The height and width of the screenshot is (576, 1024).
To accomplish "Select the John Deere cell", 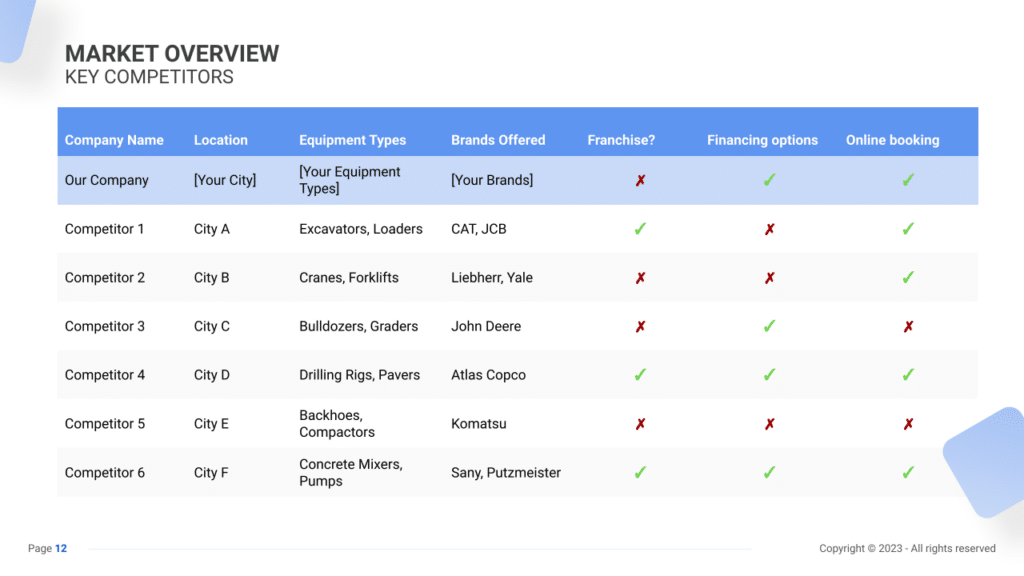I will [486, 327].
